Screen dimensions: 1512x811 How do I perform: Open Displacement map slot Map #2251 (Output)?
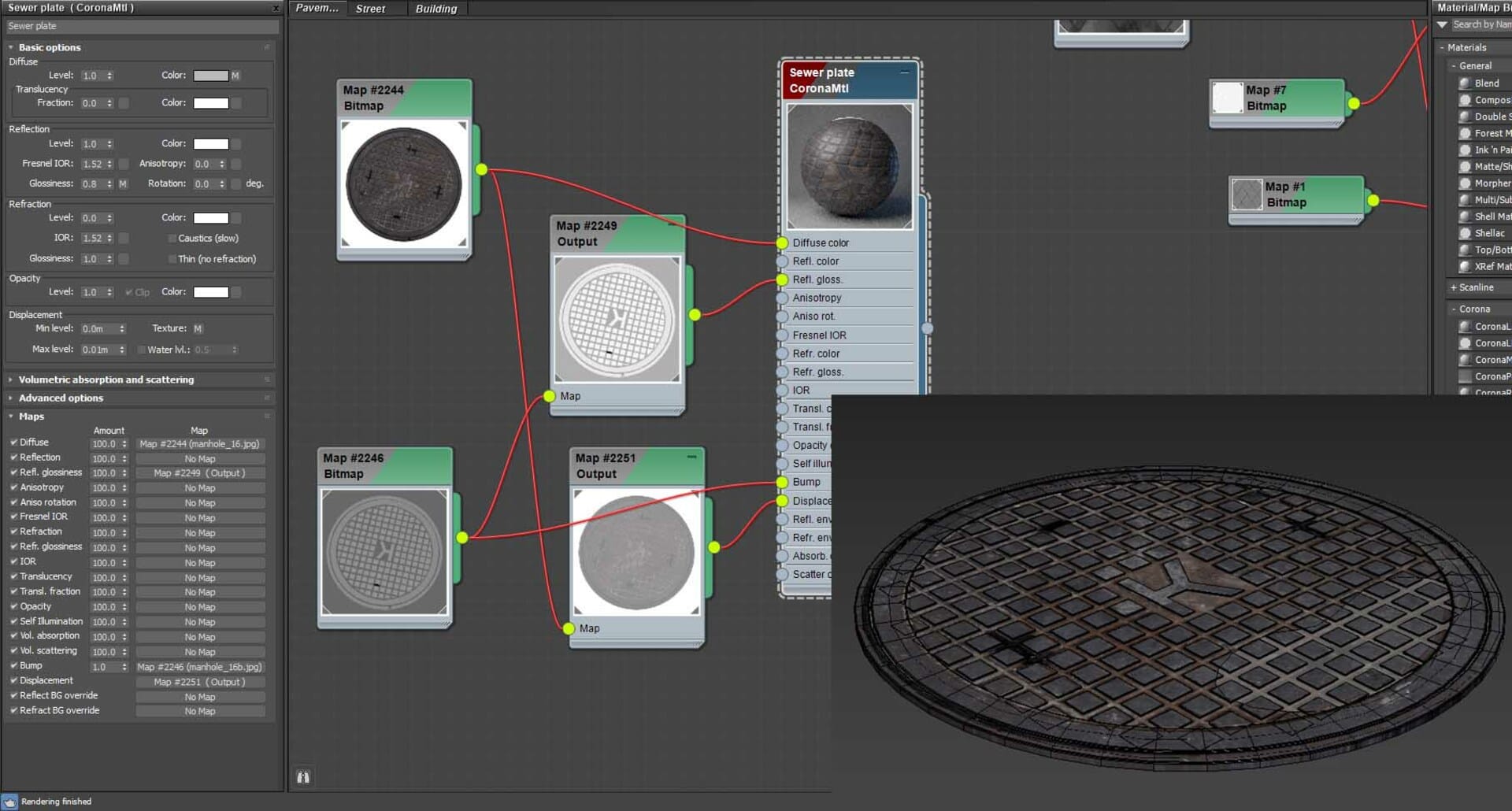(200, 682)
